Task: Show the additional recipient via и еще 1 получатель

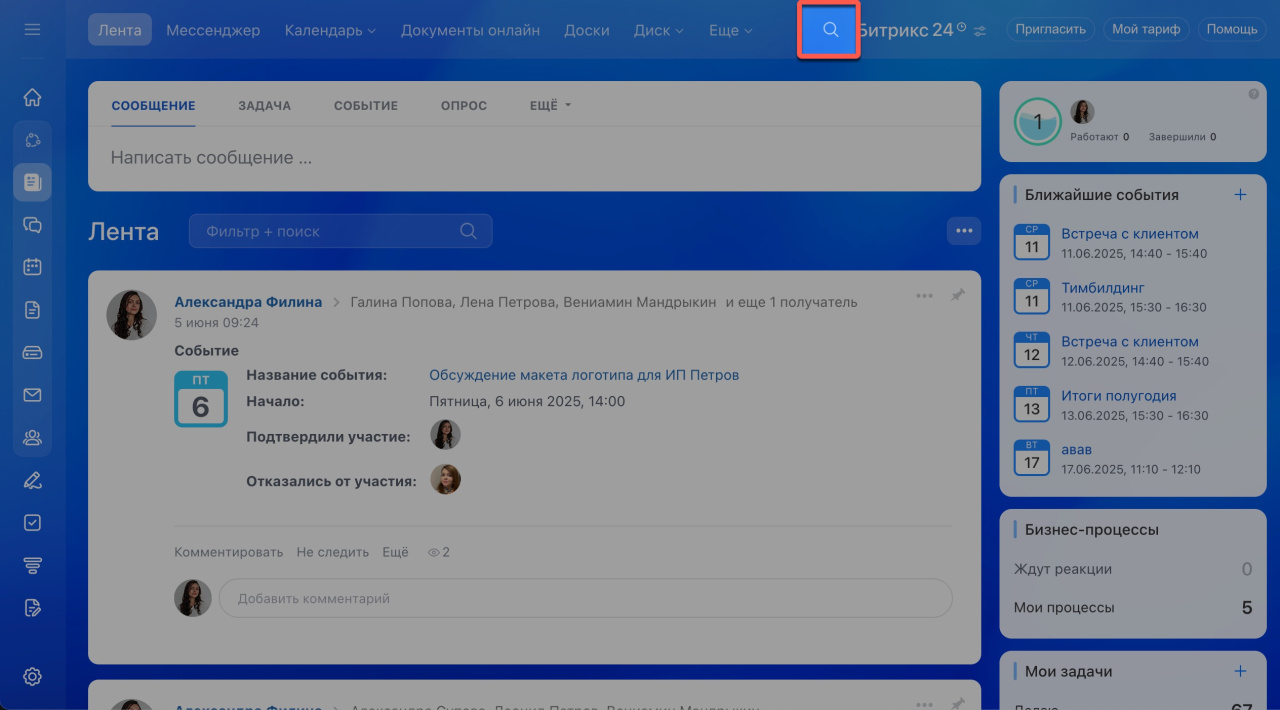Action: [x=792, y=302]
